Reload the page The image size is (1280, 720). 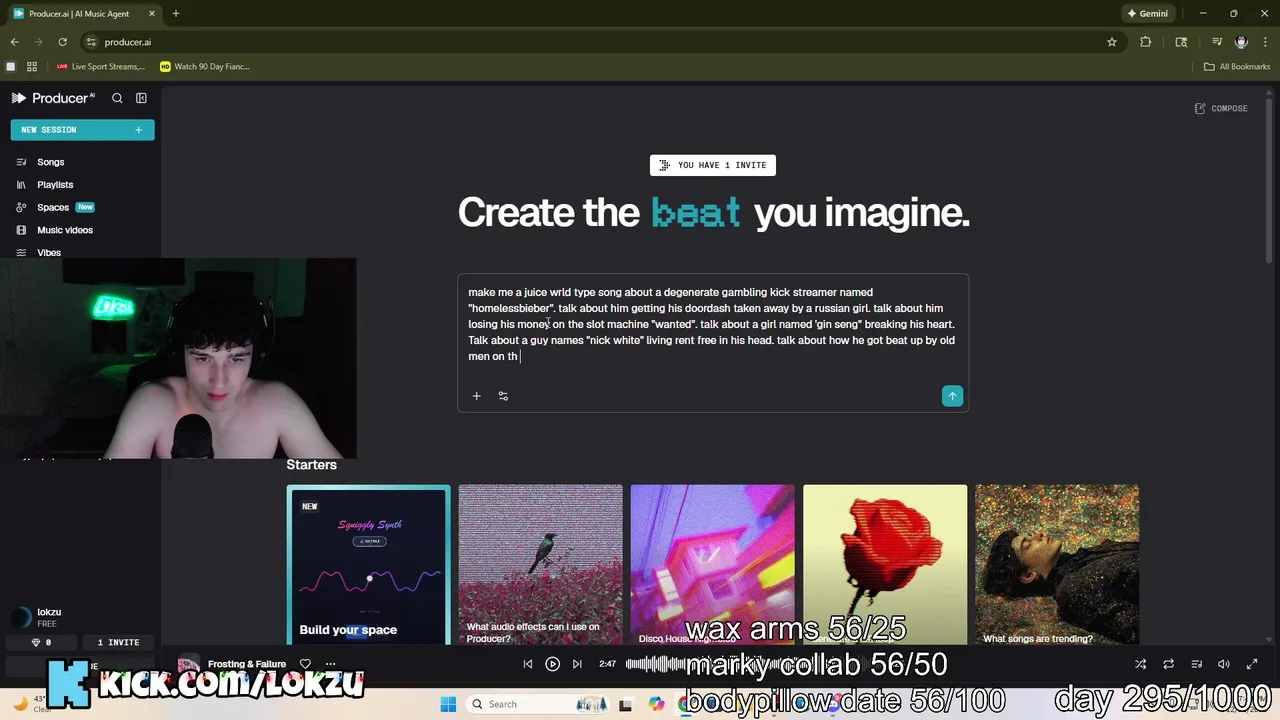[62, 42]
